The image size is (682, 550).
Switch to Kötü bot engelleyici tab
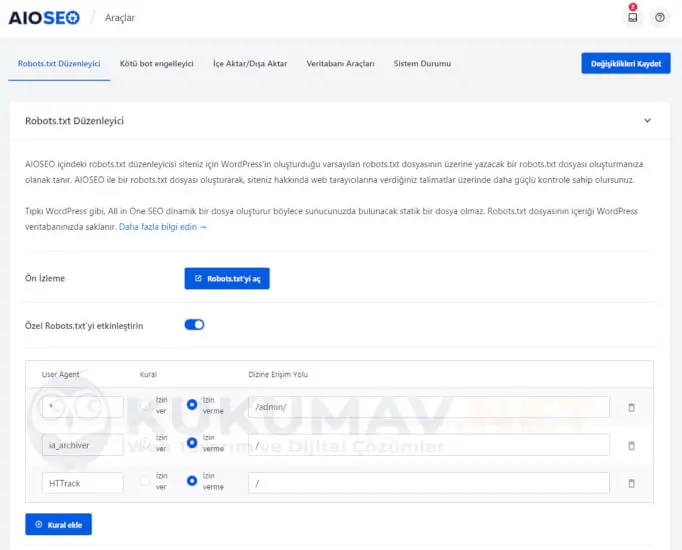point(157,63)
